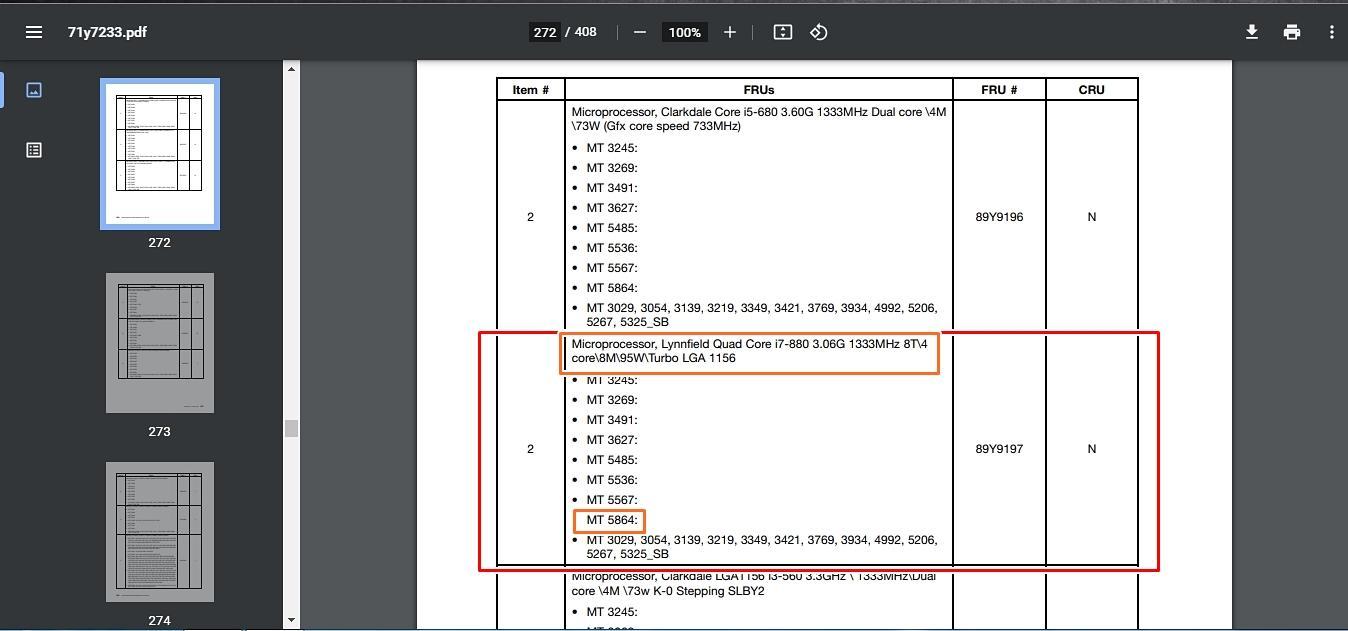Click the sidebar scroll down arrow

[291, 620]
